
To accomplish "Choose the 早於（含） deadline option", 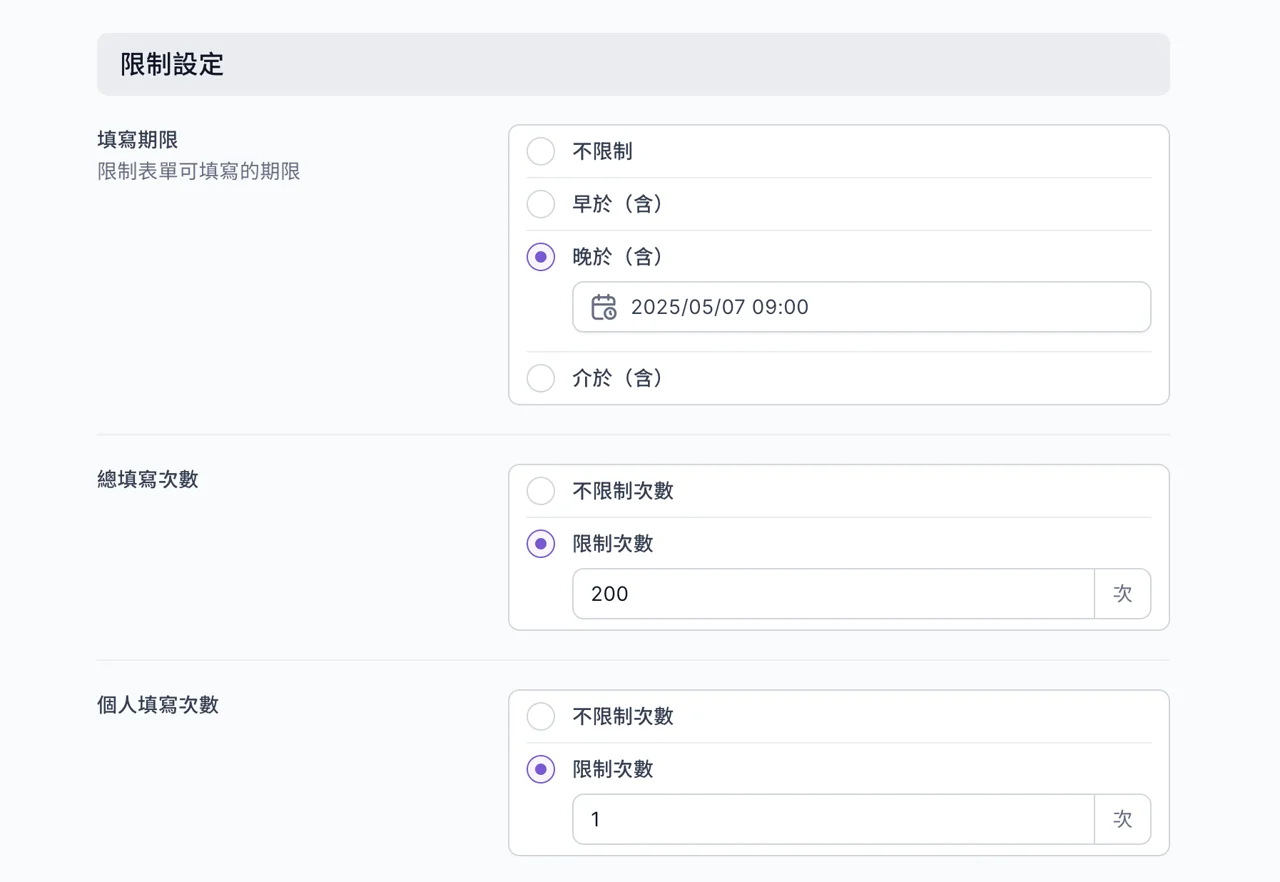I will (x=541, y=204).
